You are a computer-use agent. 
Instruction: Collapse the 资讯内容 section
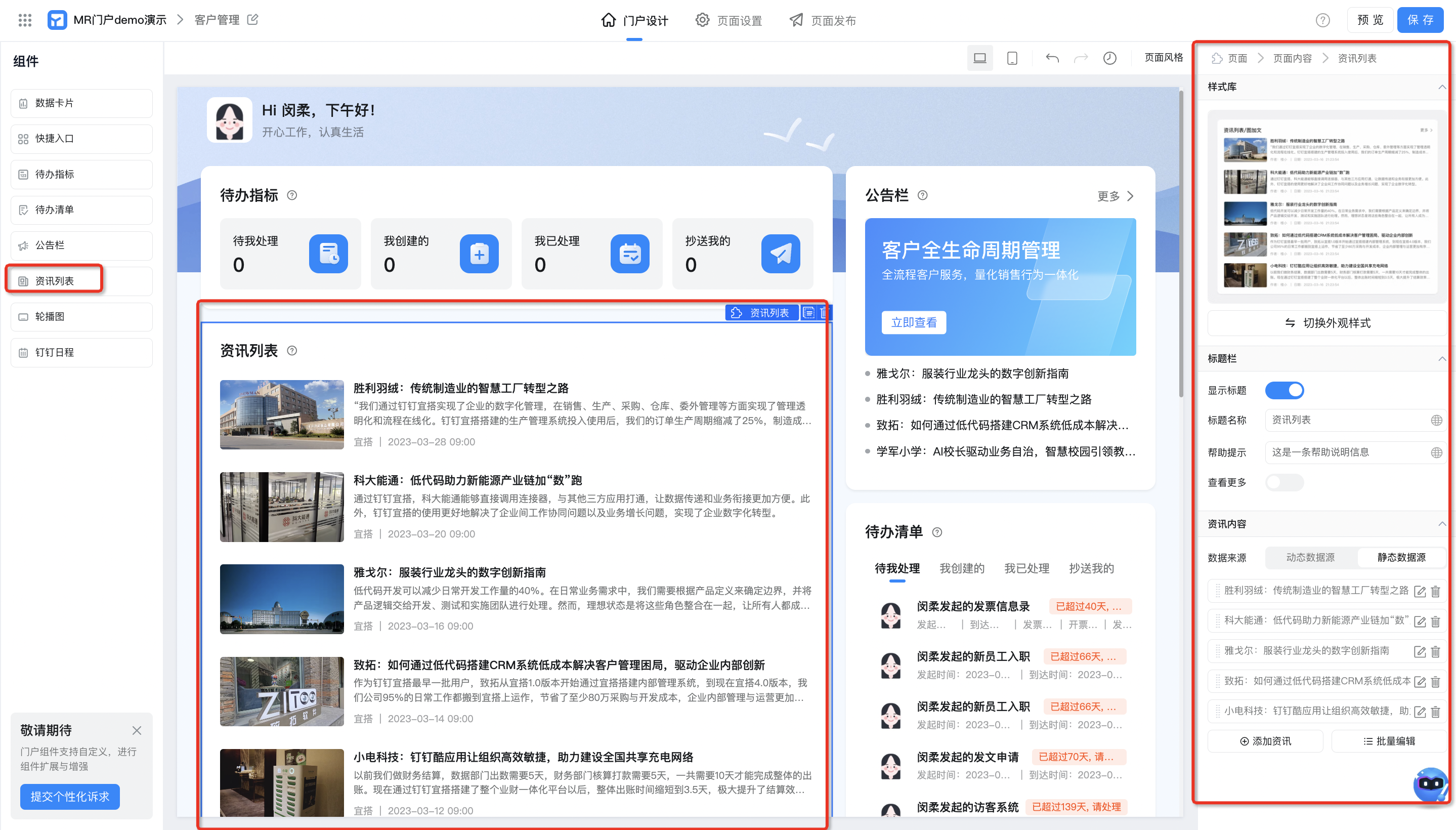[x=1442, y=524]
